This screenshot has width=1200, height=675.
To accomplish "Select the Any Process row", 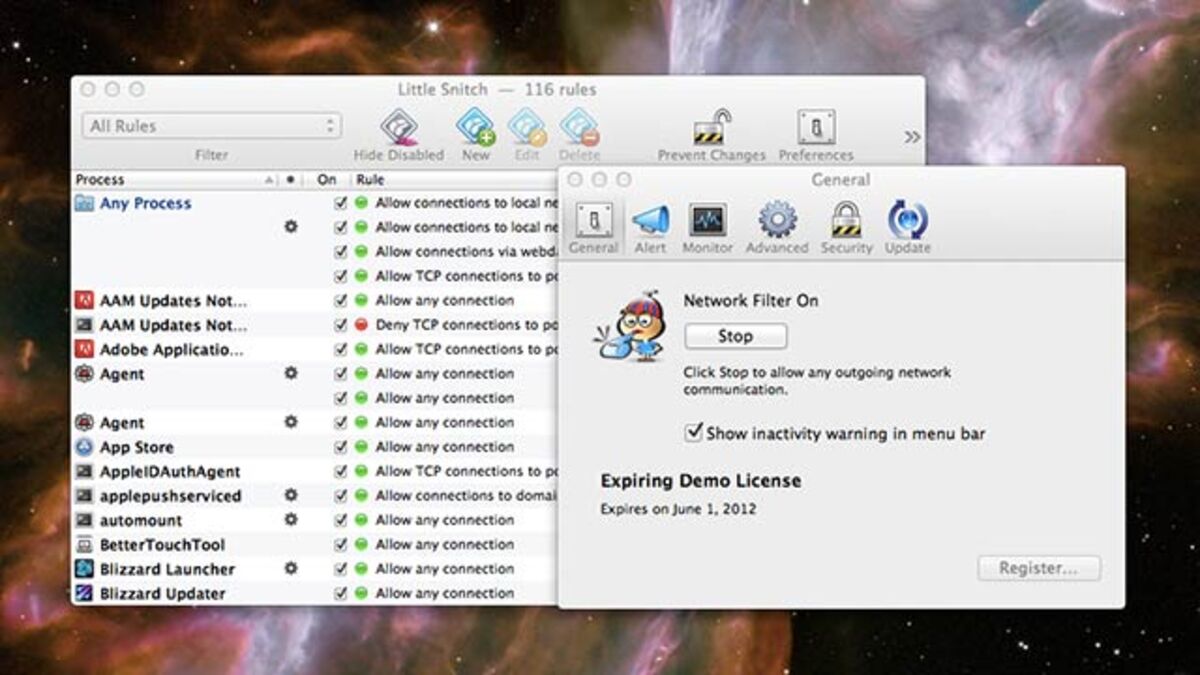I will 145,203.
